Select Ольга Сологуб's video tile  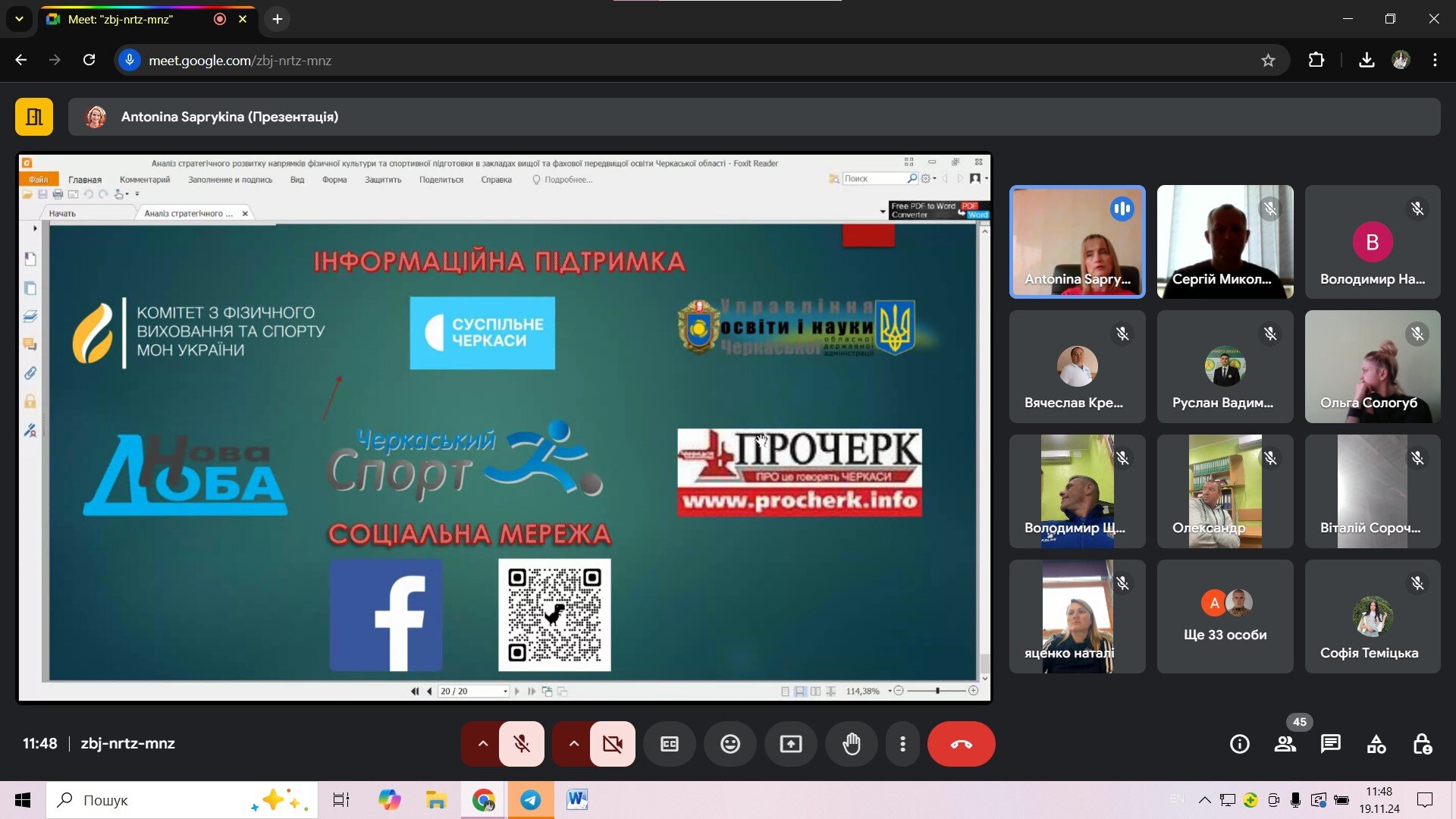[x=1373, y=366]
